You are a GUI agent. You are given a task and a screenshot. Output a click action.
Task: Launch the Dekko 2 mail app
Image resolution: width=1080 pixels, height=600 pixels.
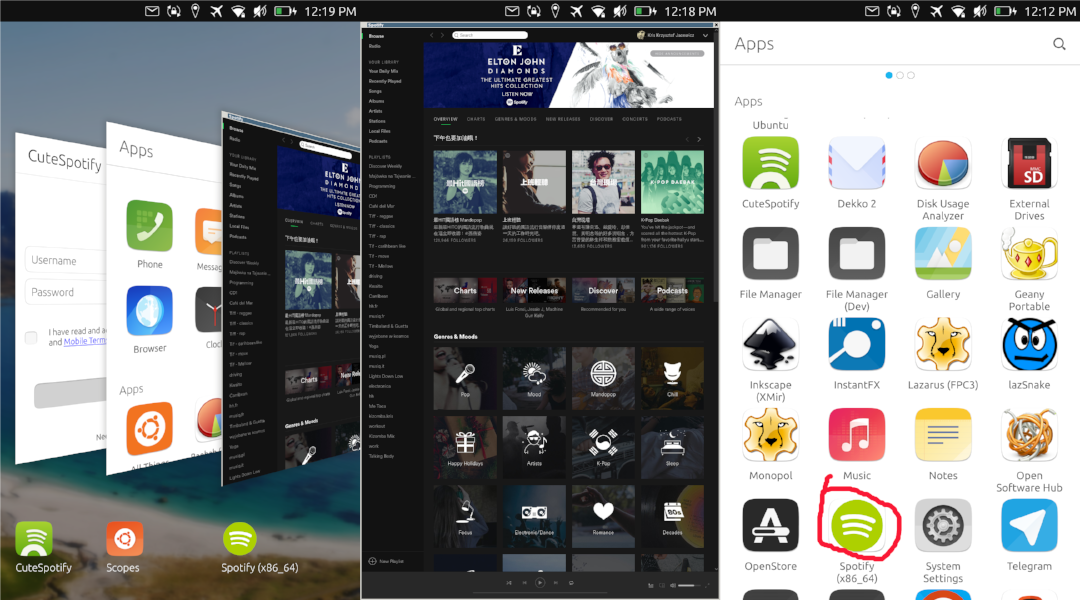(x=857, y=163)
